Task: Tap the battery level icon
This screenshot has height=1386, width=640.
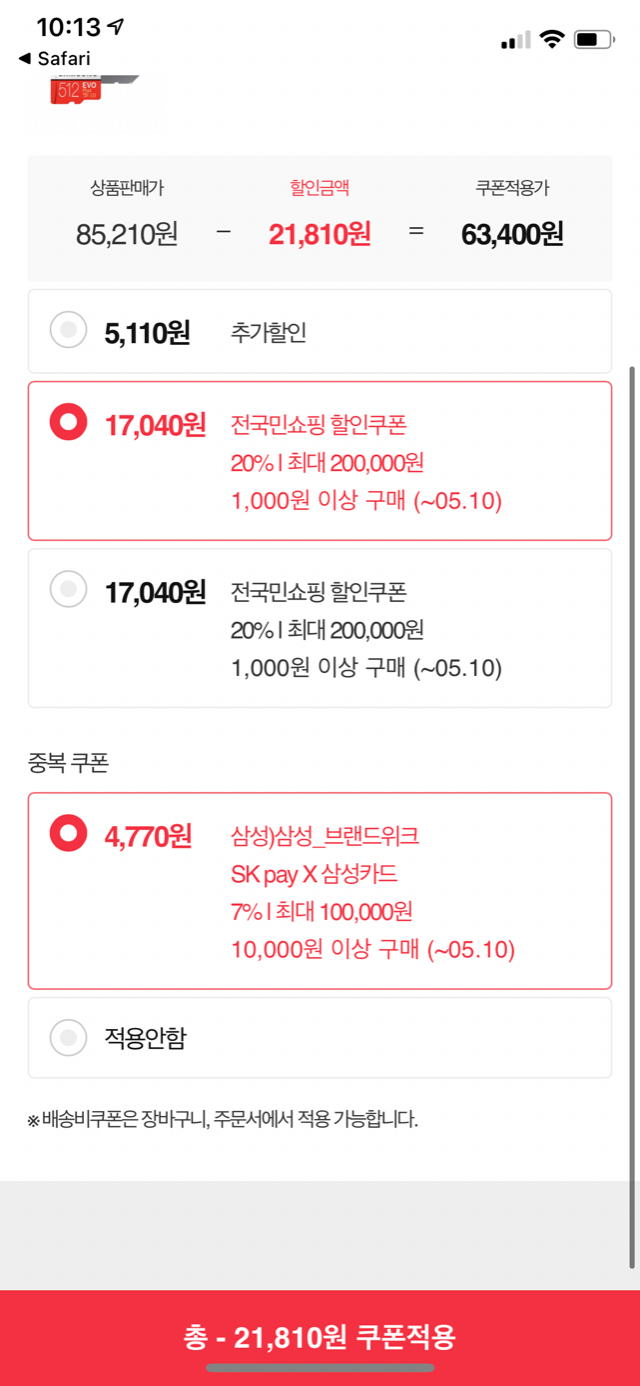Action: click(597, 40)
